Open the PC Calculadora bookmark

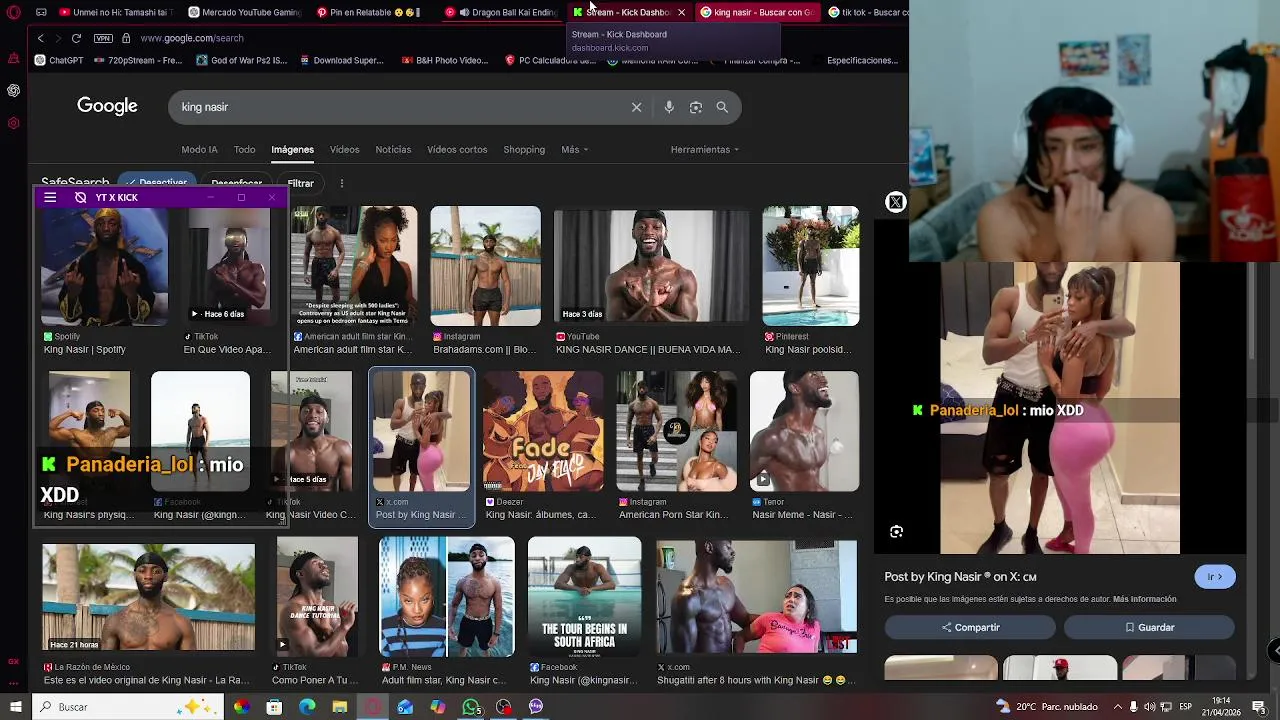pyautogui.click(x=551, y=60)
